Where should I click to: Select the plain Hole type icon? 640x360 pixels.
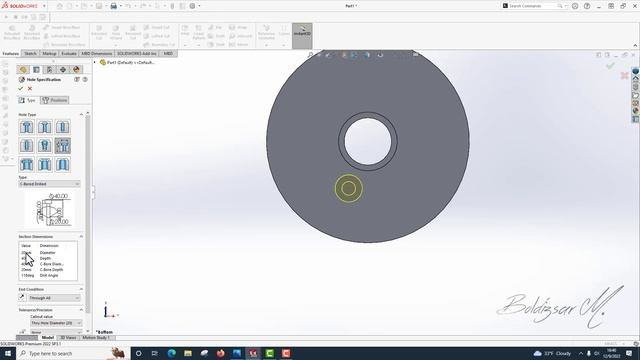pyautogui.click(x=62, y=127)
